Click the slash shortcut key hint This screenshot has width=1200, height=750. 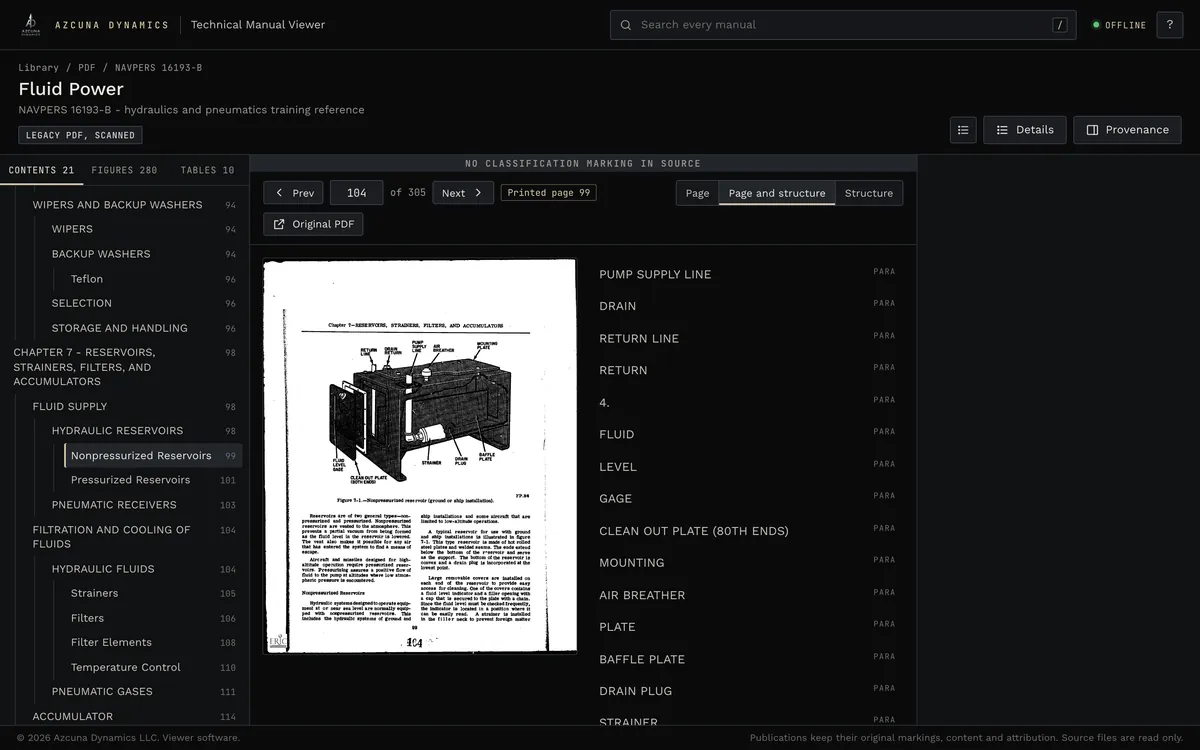coord(1060,25)
